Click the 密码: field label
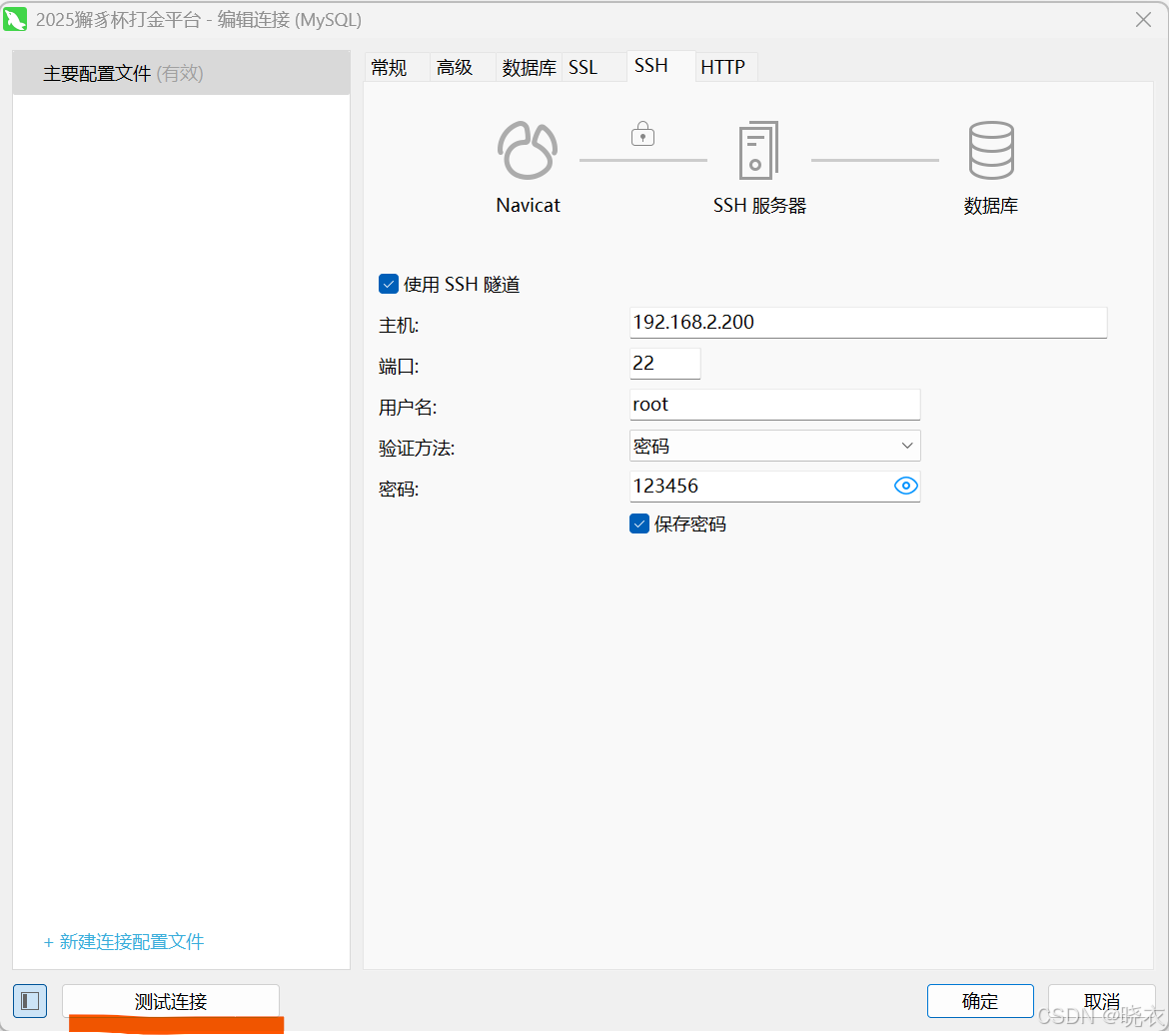This screenshot has height=1036, width=1169. (x=399, y=489)
